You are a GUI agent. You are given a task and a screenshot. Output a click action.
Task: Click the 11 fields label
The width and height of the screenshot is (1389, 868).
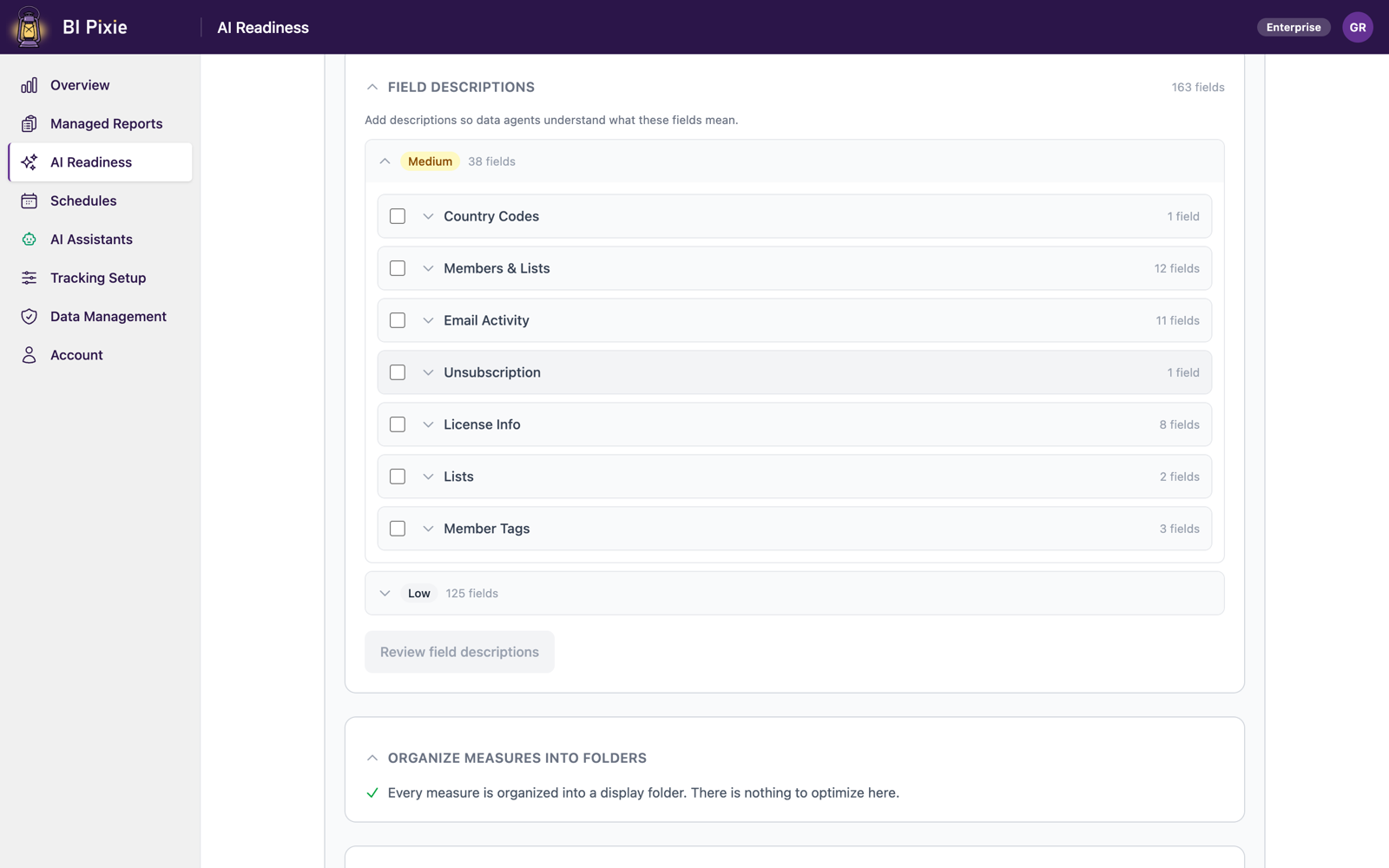point(1177,320)
